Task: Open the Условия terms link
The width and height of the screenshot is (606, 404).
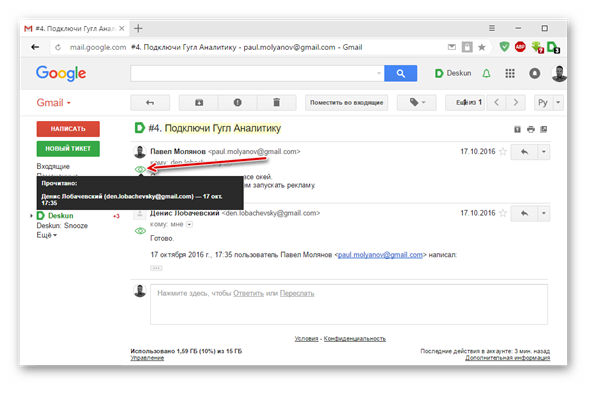Action: pyautogui.click(x=306, y=339)
